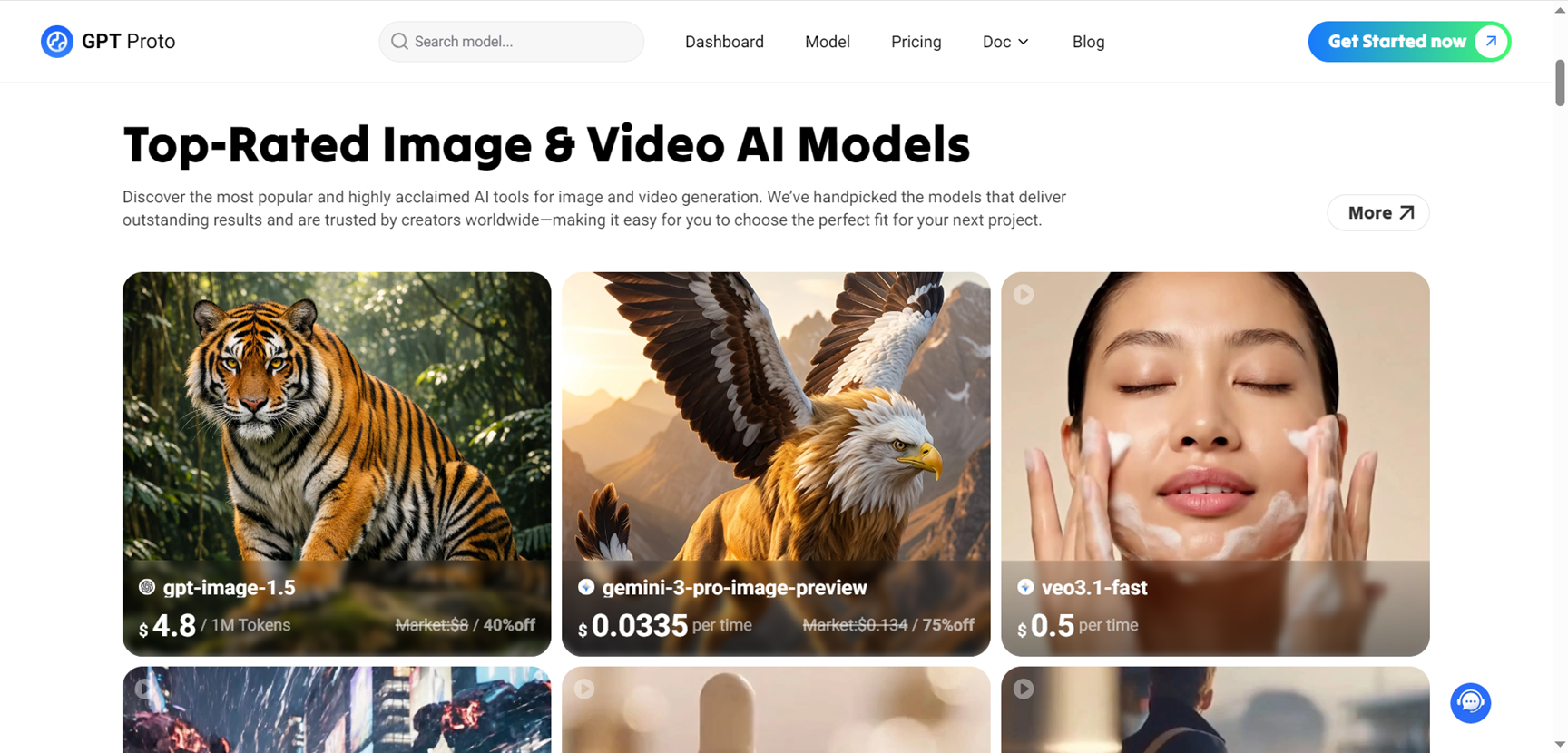Click the page vertical scrollbar thumb

coord(1560,83)
